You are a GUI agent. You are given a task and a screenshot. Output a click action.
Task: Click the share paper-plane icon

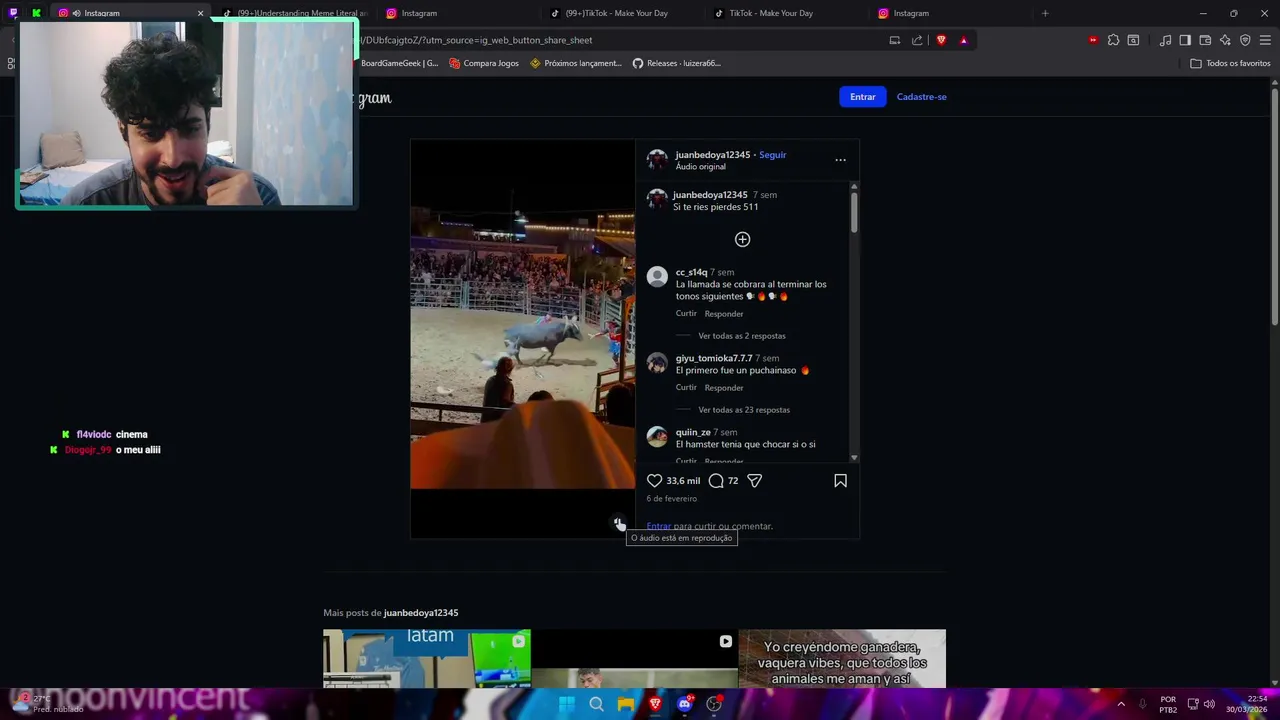pyautogui.click(x=755, y=481)
